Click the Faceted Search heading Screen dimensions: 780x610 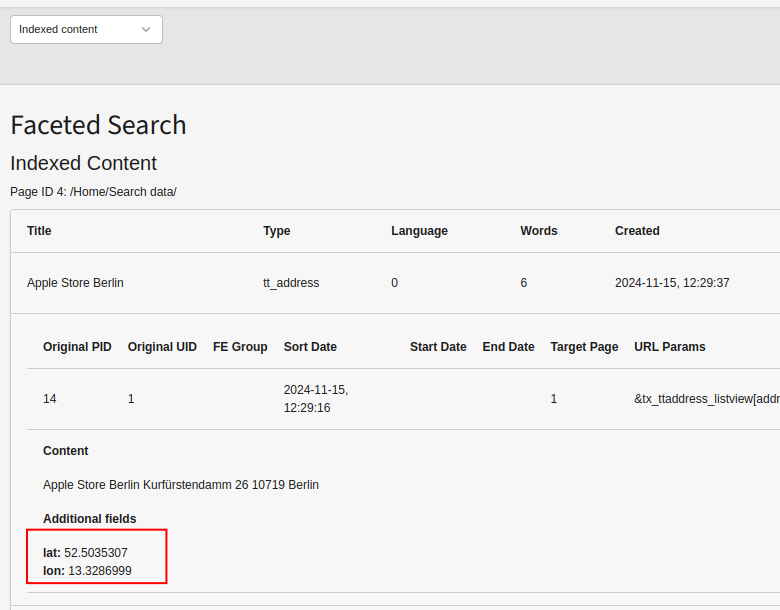(x=98, y=125)
